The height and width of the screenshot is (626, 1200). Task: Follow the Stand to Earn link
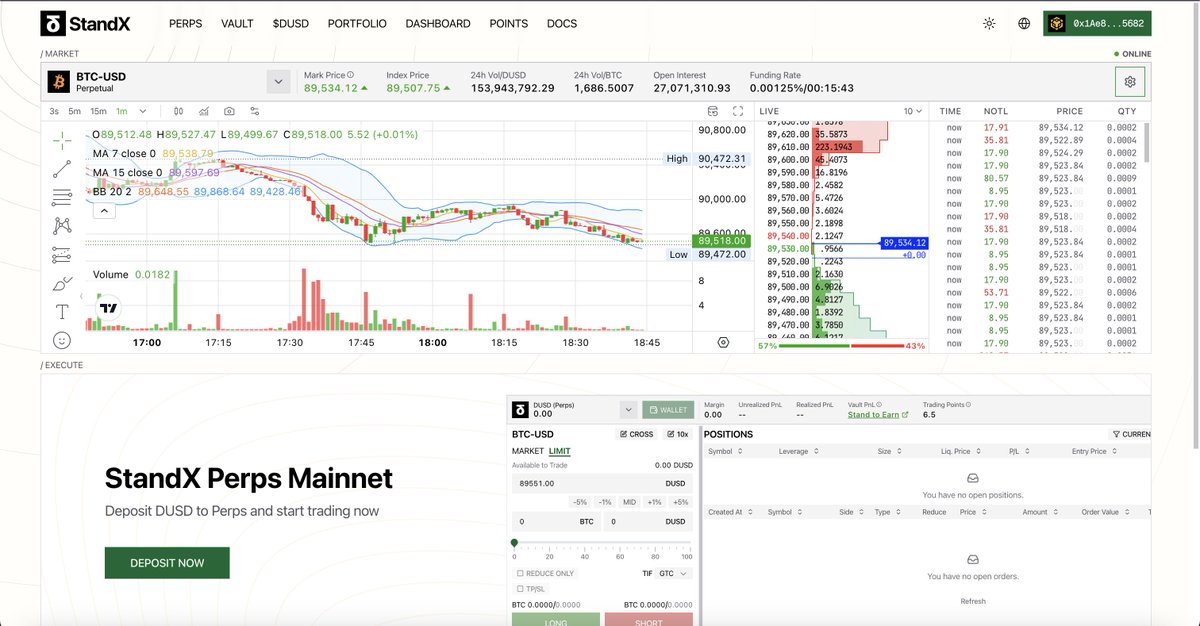[878, 414]
